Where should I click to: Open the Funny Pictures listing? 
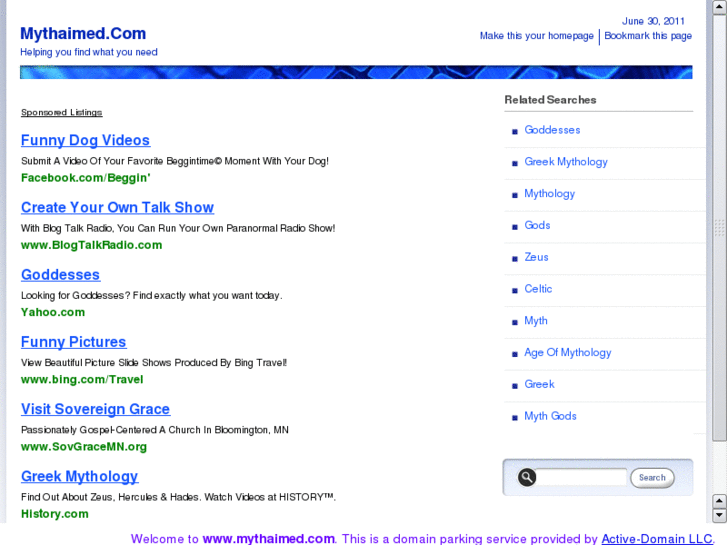(73, 342)
